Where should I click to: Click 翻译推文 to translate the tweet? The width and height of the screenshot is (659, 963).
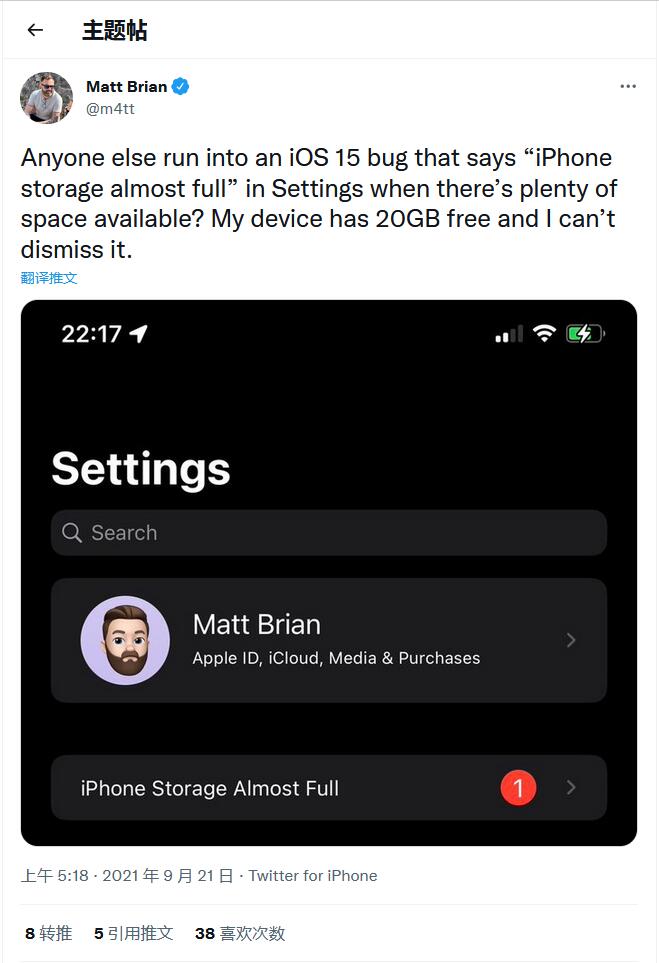(x=49, y=278)
